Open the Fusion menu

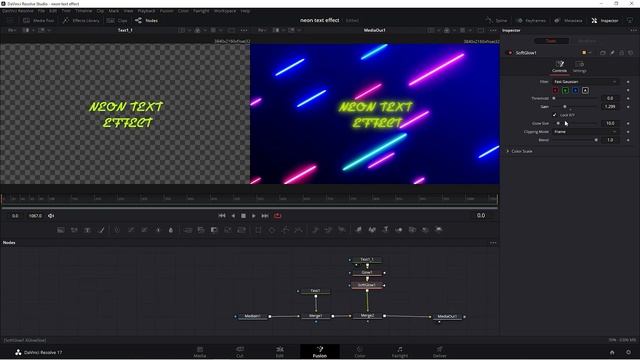(x=167, y=11)
